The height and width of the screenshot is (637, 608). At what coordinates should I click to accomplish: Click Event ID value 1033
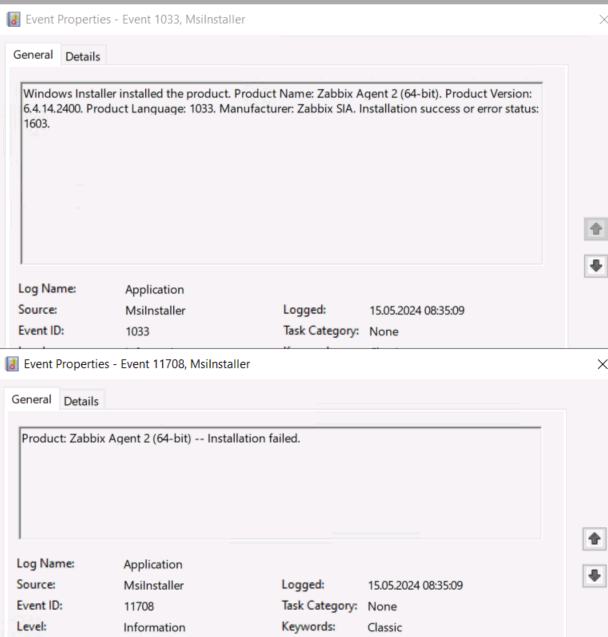coord(137,332)
